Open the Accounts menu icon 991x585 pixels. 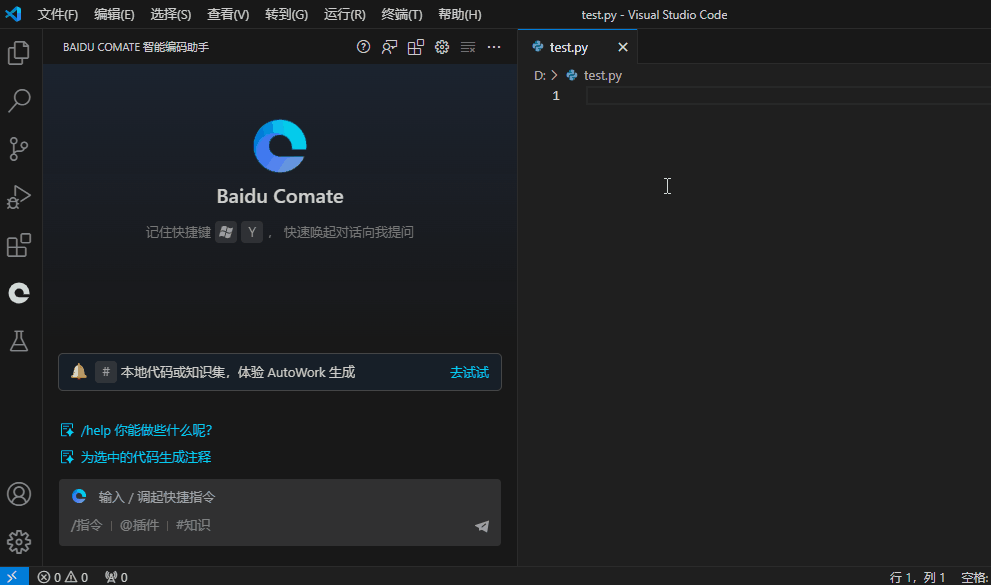[19, 494]
